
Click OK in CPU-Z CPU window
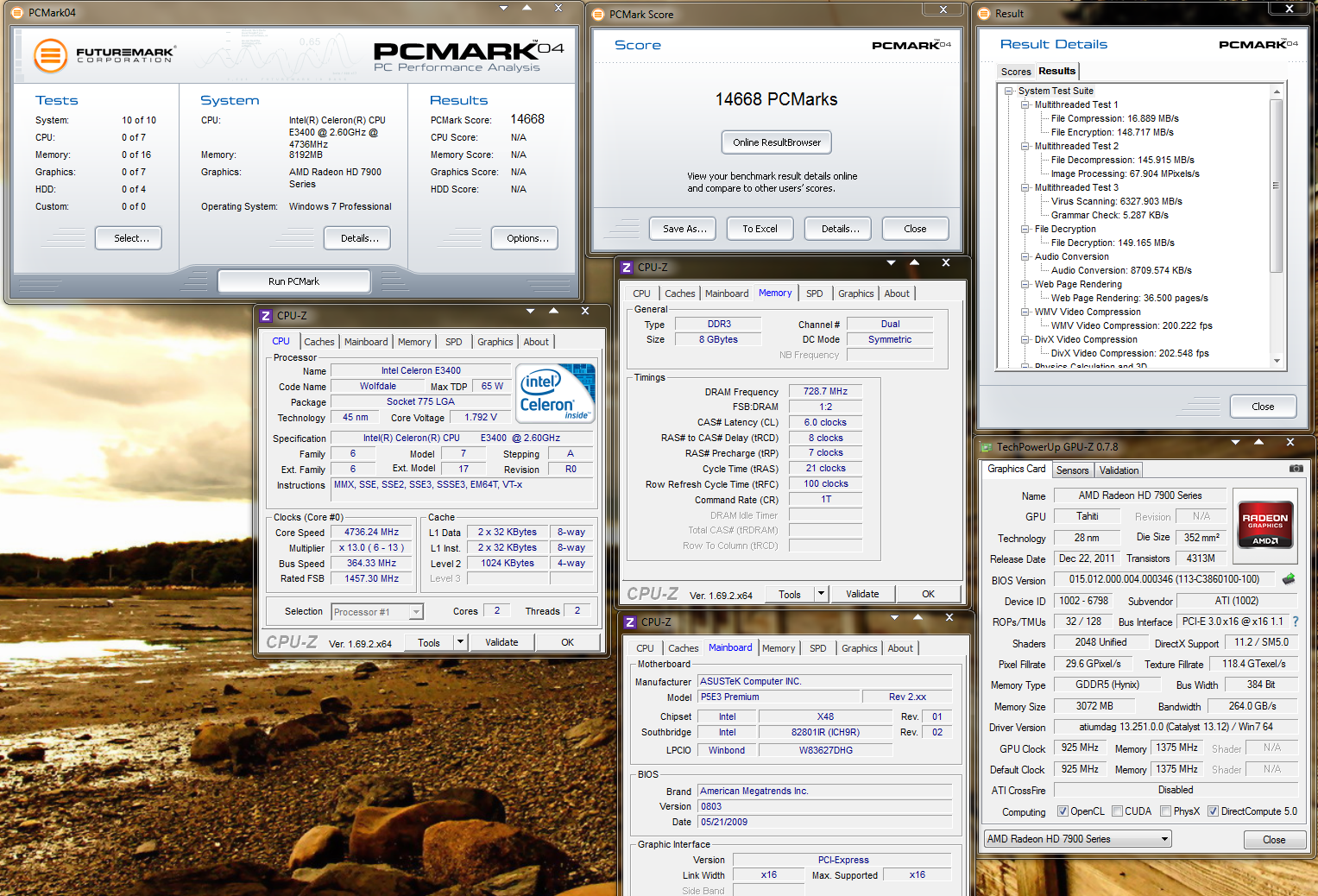(567, 642)
